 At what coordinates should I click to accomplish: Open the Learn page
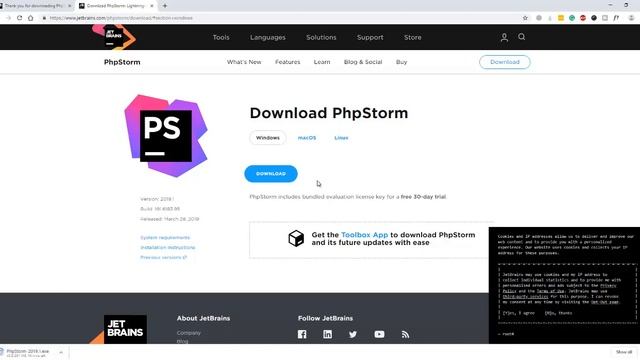(x=322, y=62)
